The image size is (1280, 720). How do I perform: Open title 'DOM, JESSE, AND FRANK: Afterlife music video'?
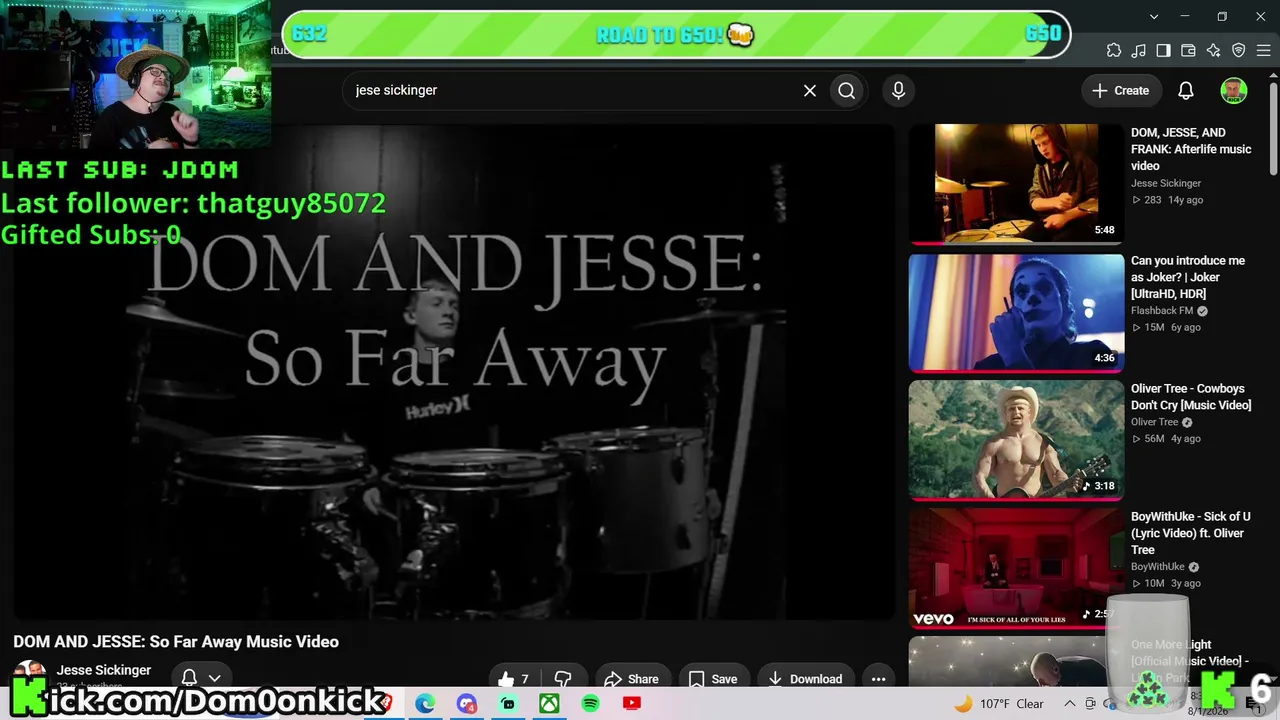point(1191,149)
